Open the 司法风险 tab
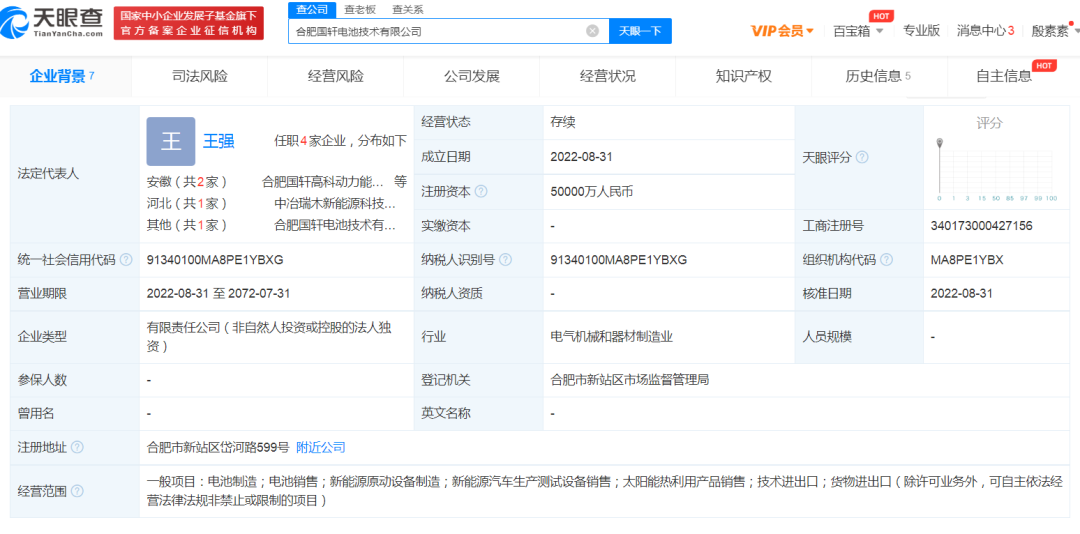The height and width of the screenshot is (534, 1080). click(199, 76)
